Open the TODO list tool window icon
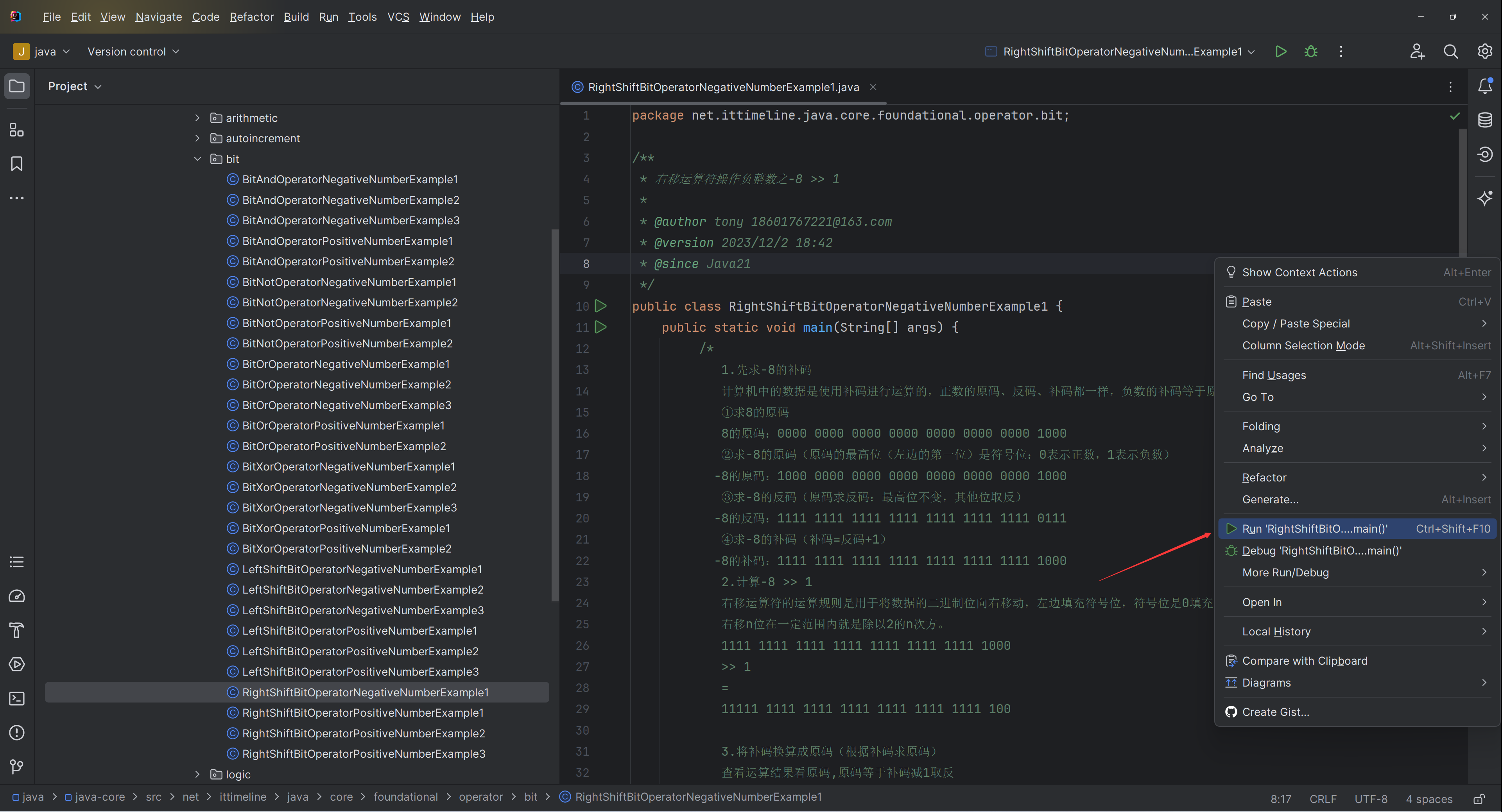 (17, 562)
